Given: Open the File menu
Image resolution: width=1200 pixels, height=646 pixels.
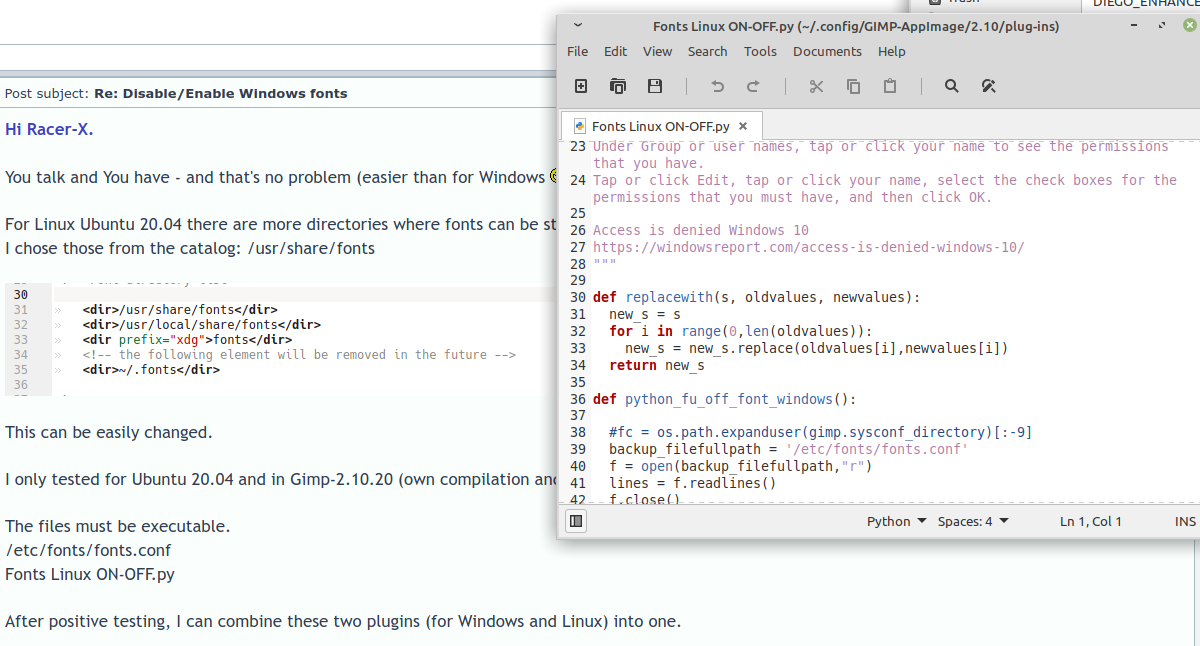Looking at the screenshot, I should click(578, 51).
